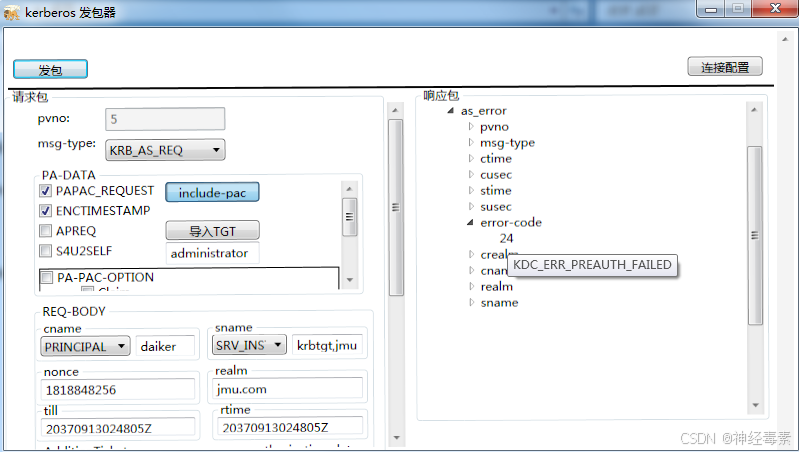
Task: Click response tree scroll up arrow
Action: coord(754,110)
